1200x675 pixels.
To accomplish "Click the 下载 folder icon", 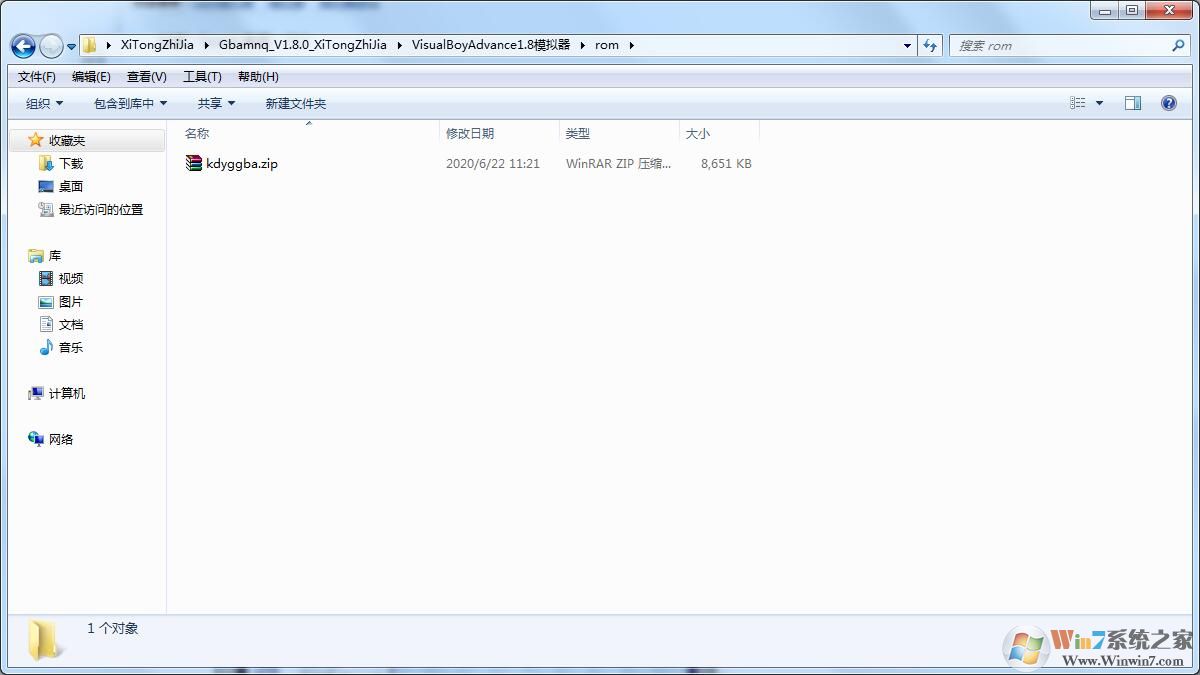I will click(45, 163).
